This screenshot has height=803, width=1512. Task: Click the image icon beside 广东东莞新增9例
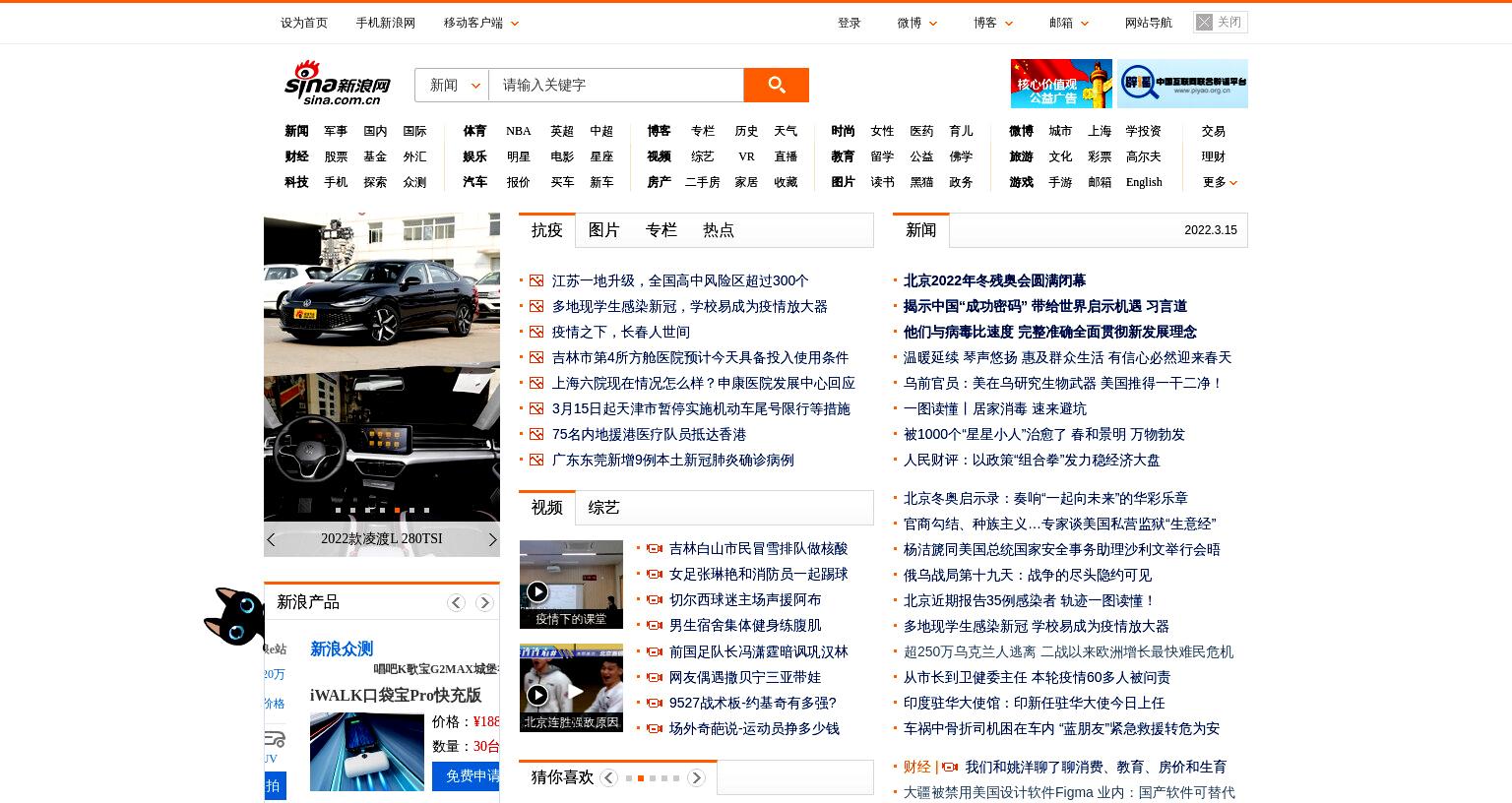click(x=536, y=460)
